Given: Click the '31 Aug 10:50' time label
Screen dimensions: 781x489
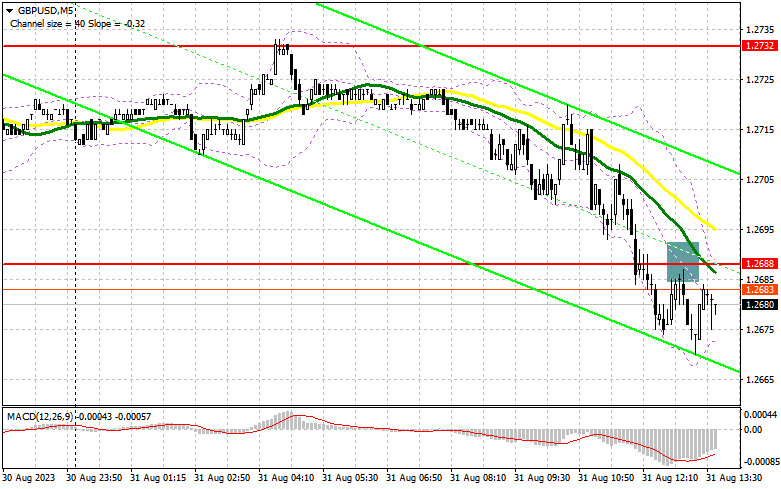Looking at the screenshot, I should coord(606,478).
